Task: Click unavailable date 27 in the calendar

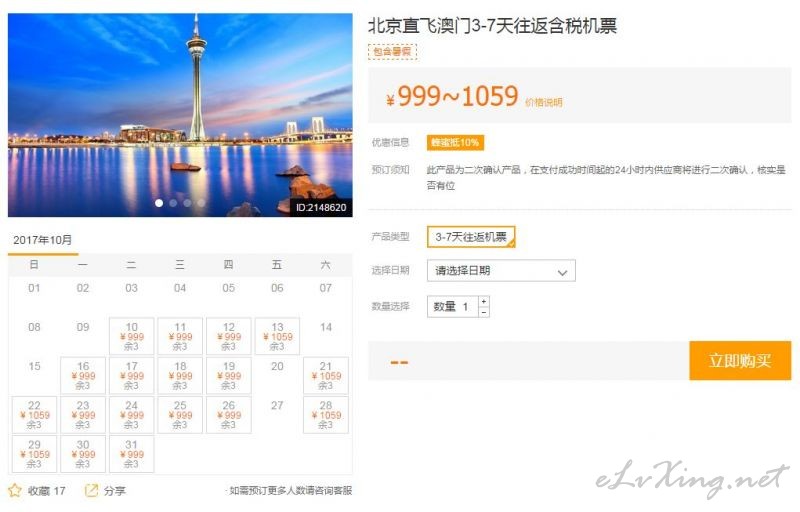Action: [x=277, y=406]
